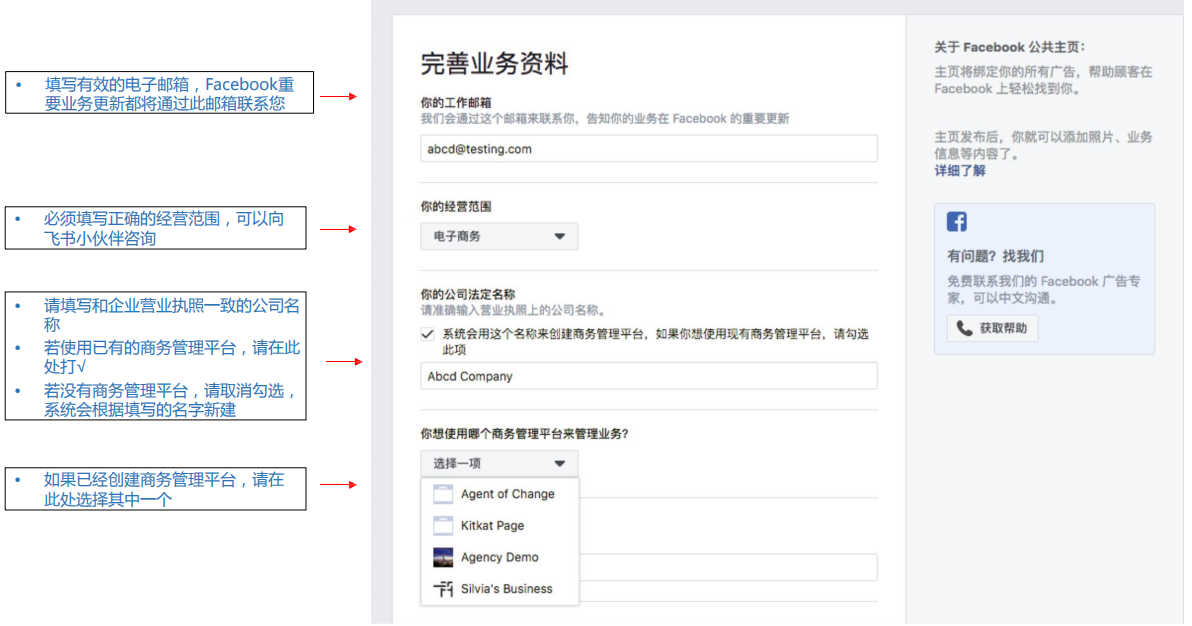Click the 完善业务资料 page heading
The image size is (1192, 626).
click(494, 63)
